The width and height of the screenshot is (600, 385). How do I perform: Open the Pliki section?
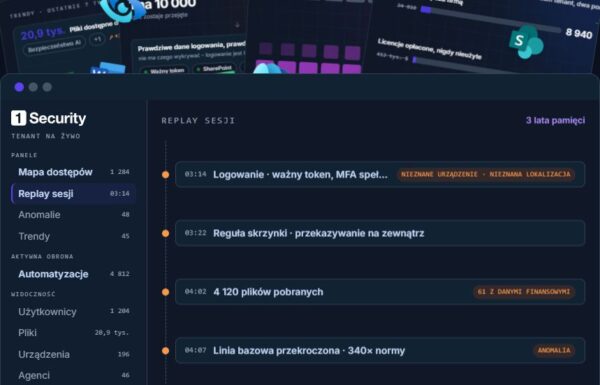(x=73, y=333)
